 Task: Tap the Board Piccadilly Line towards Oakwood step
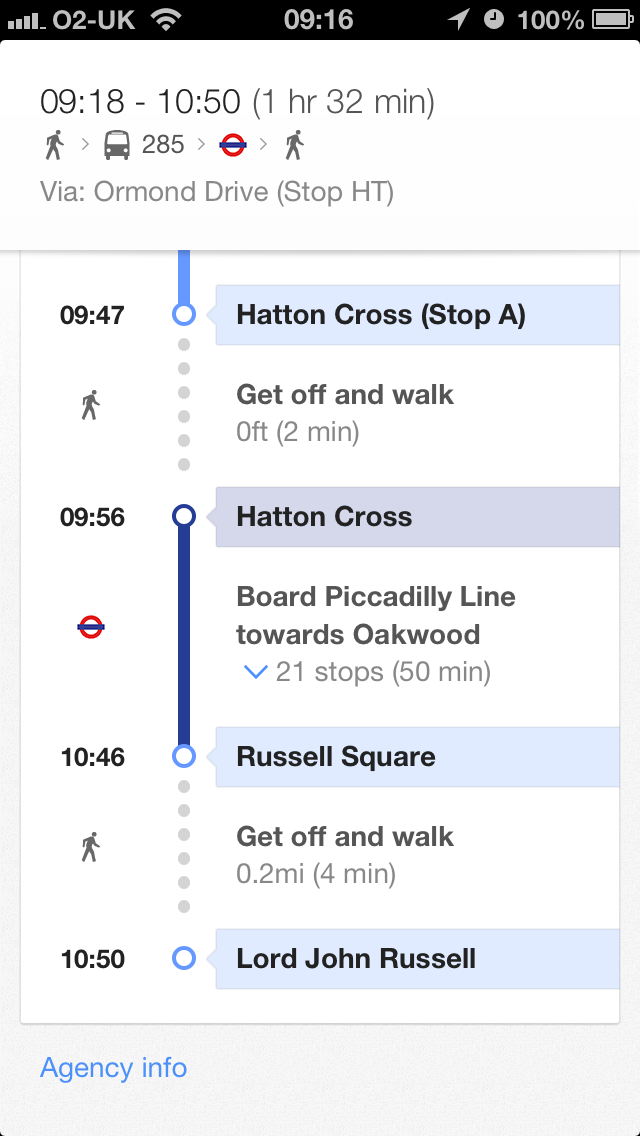[375, 616]
